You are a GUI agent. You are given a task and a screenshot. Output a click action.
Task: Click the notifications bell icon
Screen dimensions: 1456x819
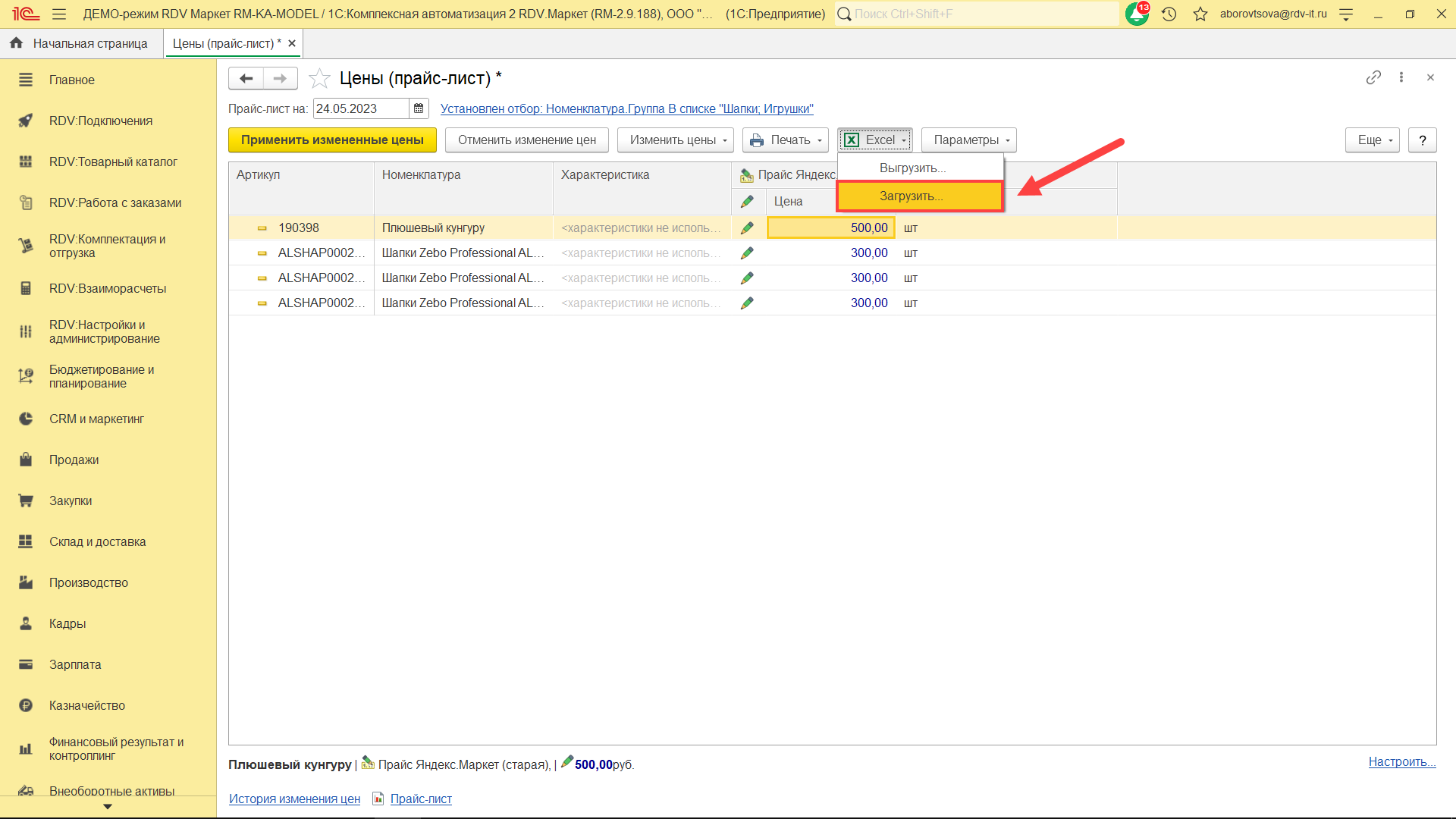pyautogui.click(x=1136, y=14)
